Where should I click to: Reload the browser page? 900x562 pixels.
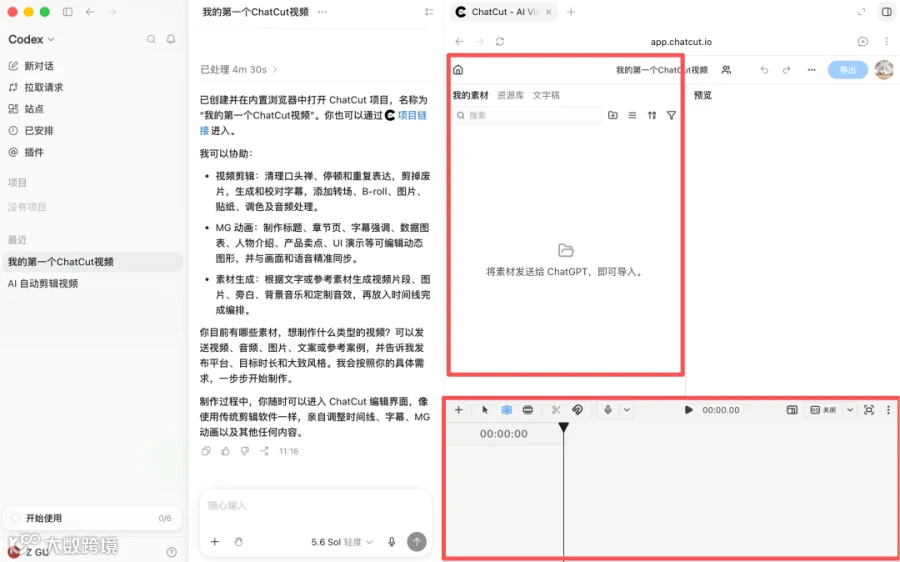click(x=500, y=41)
